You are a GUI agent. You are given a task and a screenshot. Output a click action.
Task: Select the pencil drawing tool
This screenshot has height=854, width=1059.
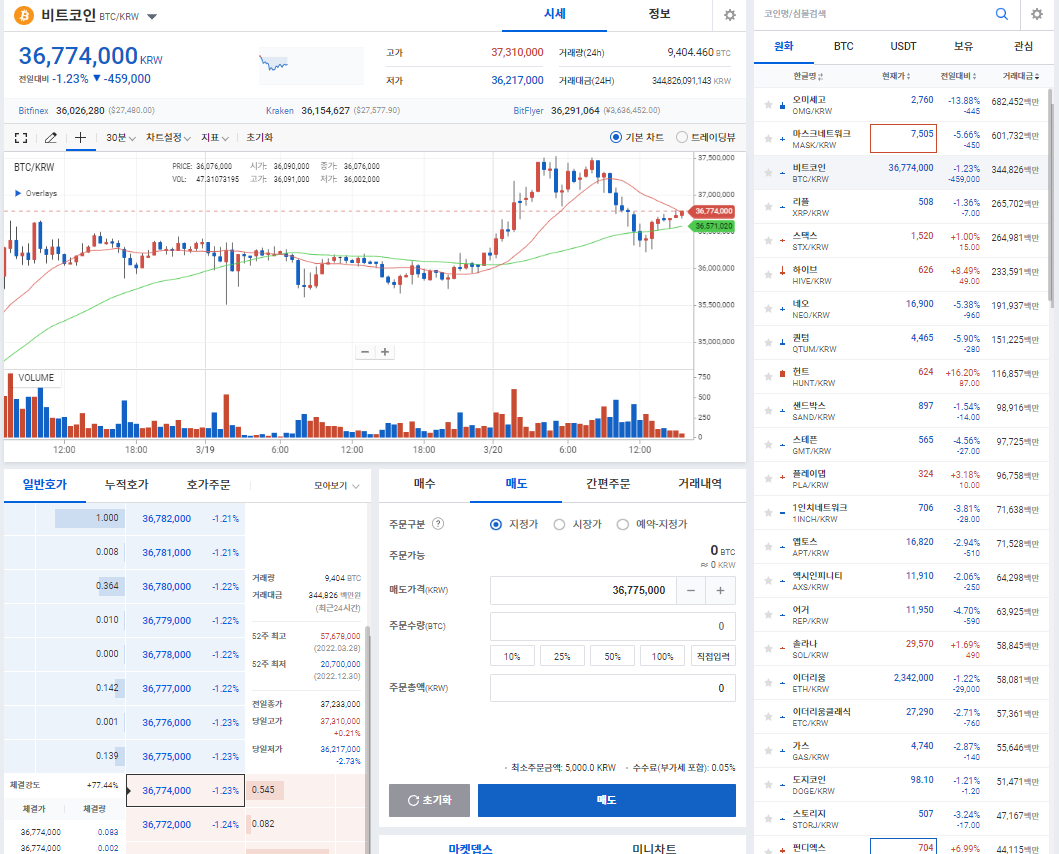50,138
